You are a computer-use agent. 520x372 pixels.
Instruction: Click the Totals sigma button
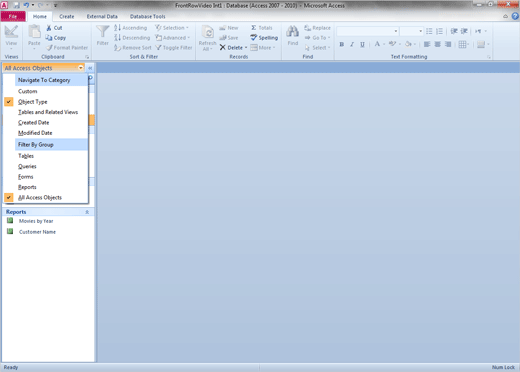click(262, 28)
